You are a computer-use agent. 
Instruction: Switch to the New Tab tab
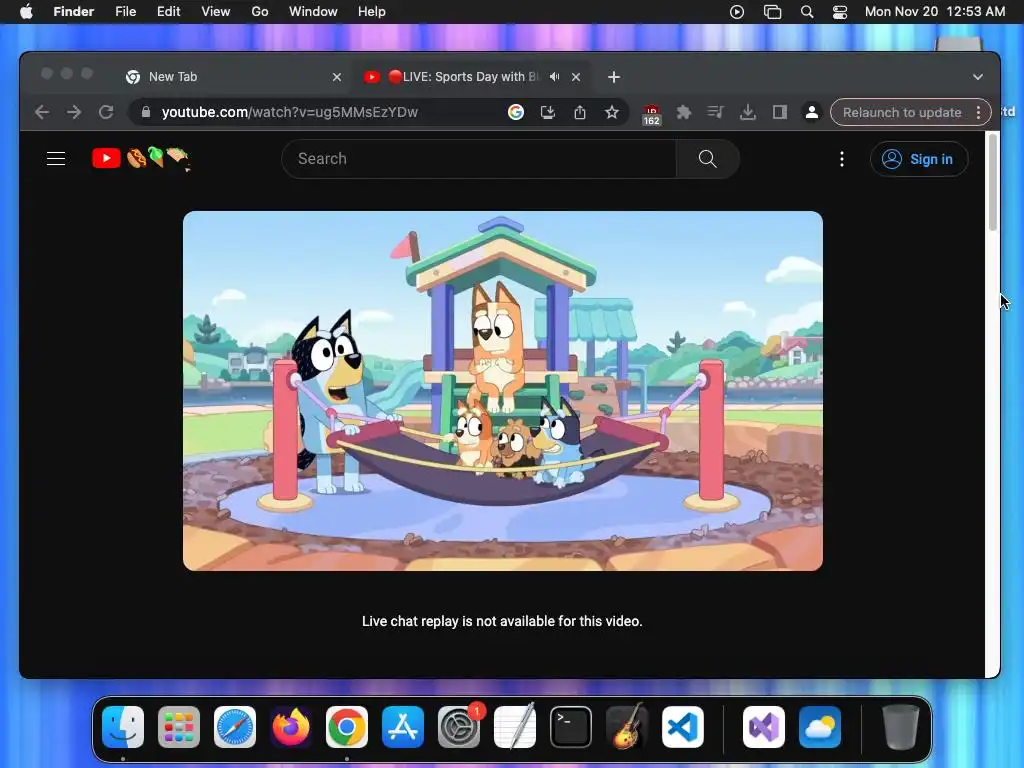233,77
